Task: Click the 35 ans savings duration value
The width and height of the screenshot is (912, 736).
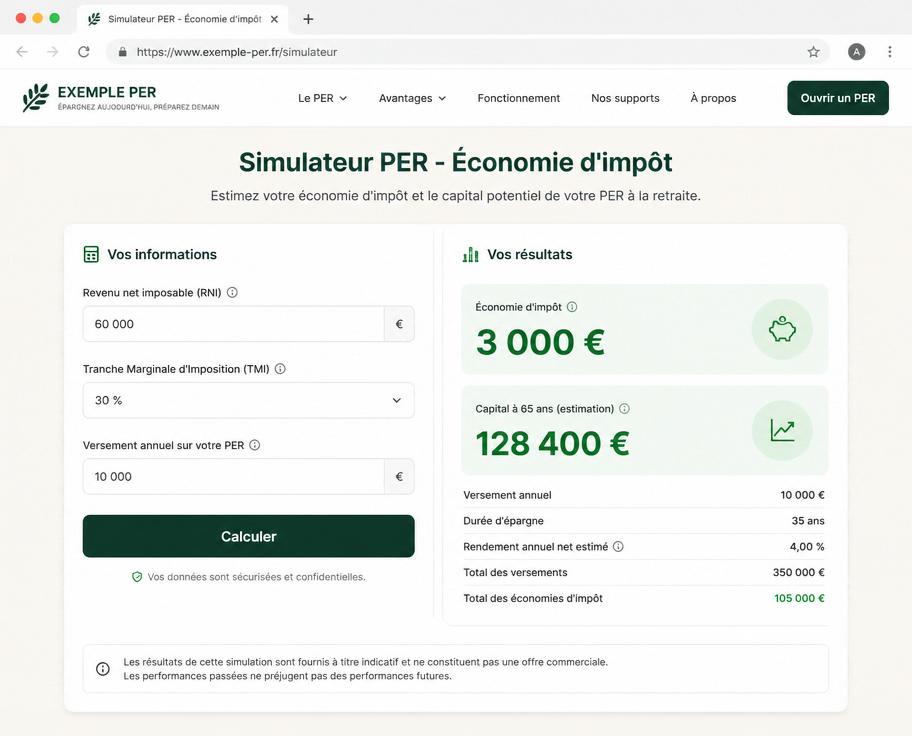Action: tap(808, 521)
